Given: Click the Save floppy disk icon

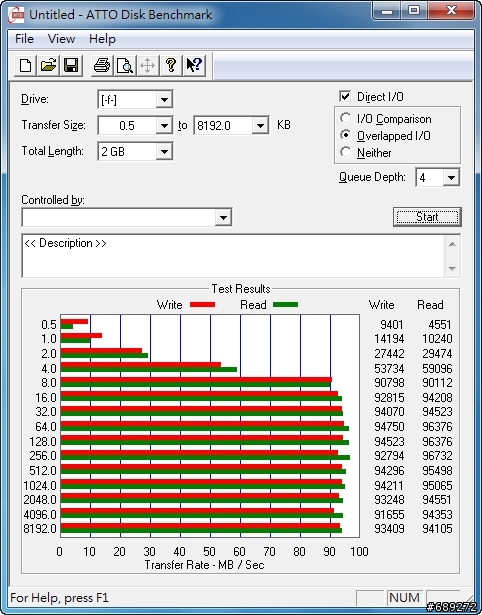Looking at the screenshot, I should coord(71,65).
